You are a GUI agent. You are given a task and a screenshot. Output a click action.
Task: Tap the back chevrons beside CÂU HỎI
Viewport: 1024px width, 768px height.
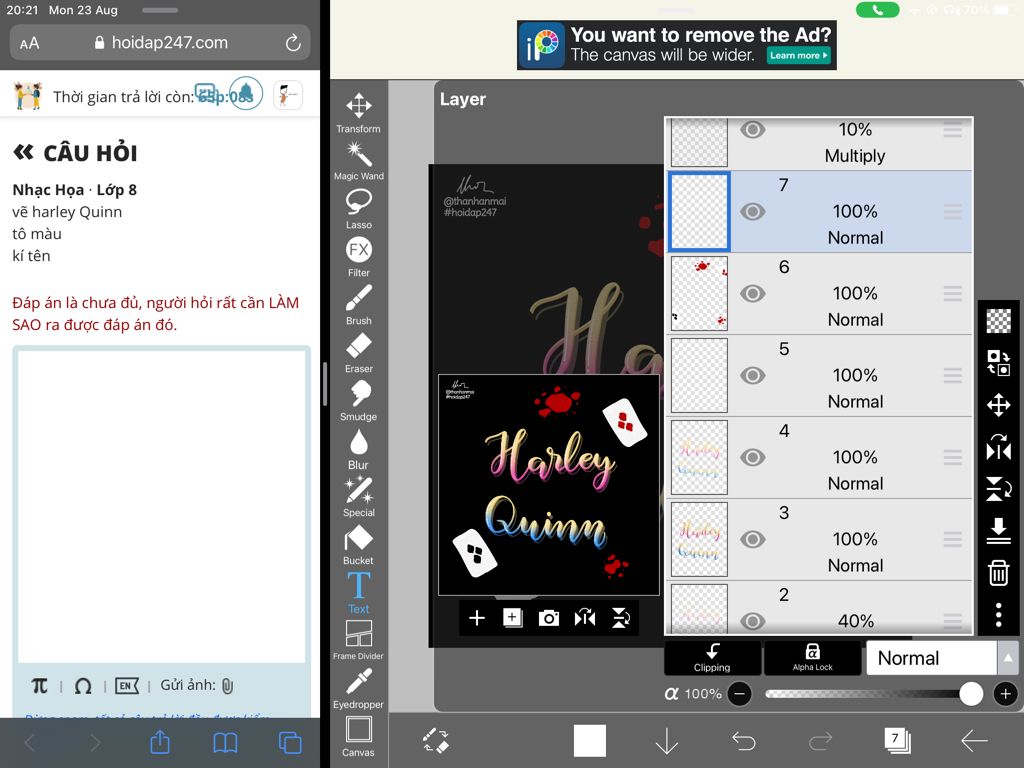(23, 153)
